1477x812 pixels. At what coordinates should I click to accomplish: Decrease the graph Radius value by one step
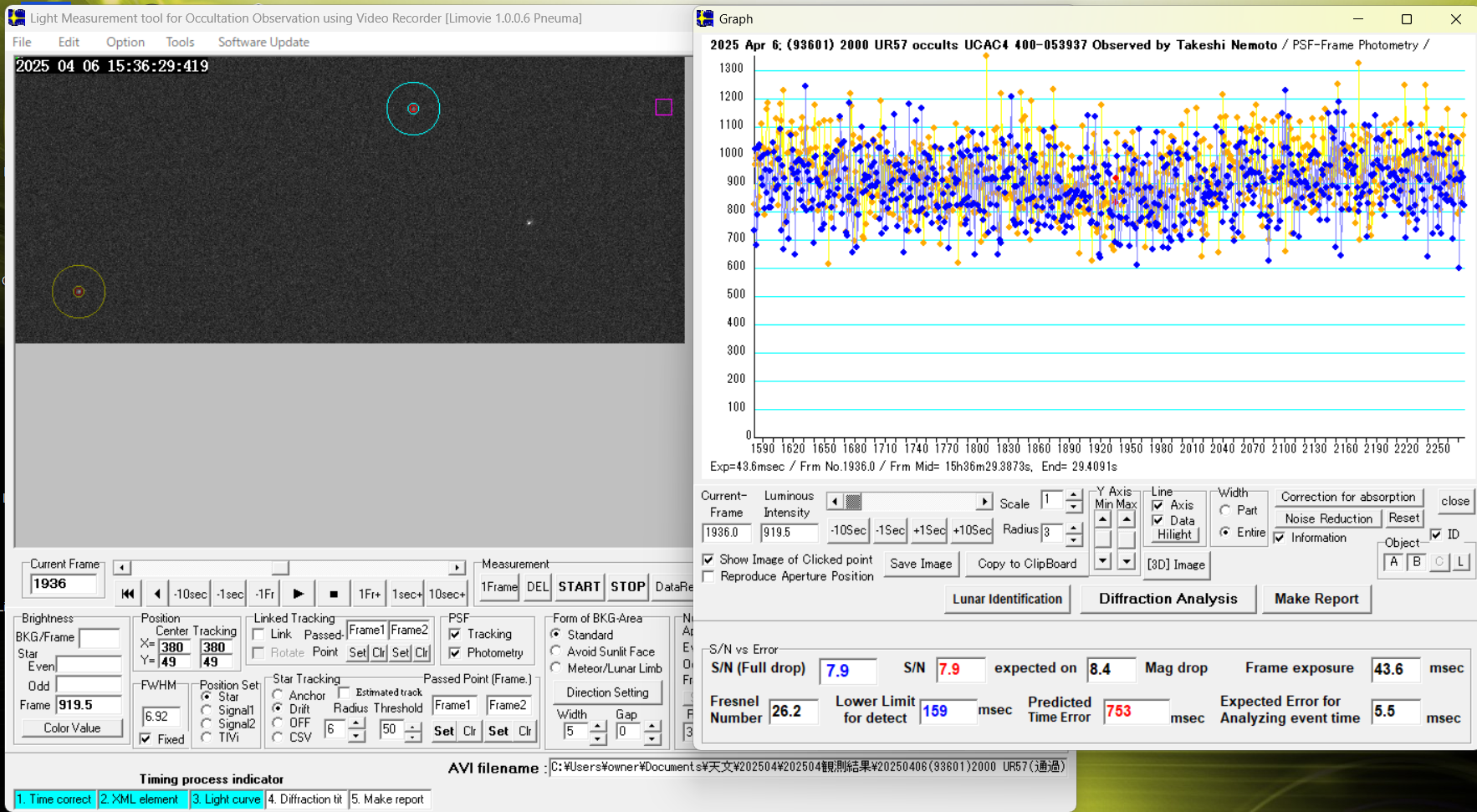(1073, 539)
